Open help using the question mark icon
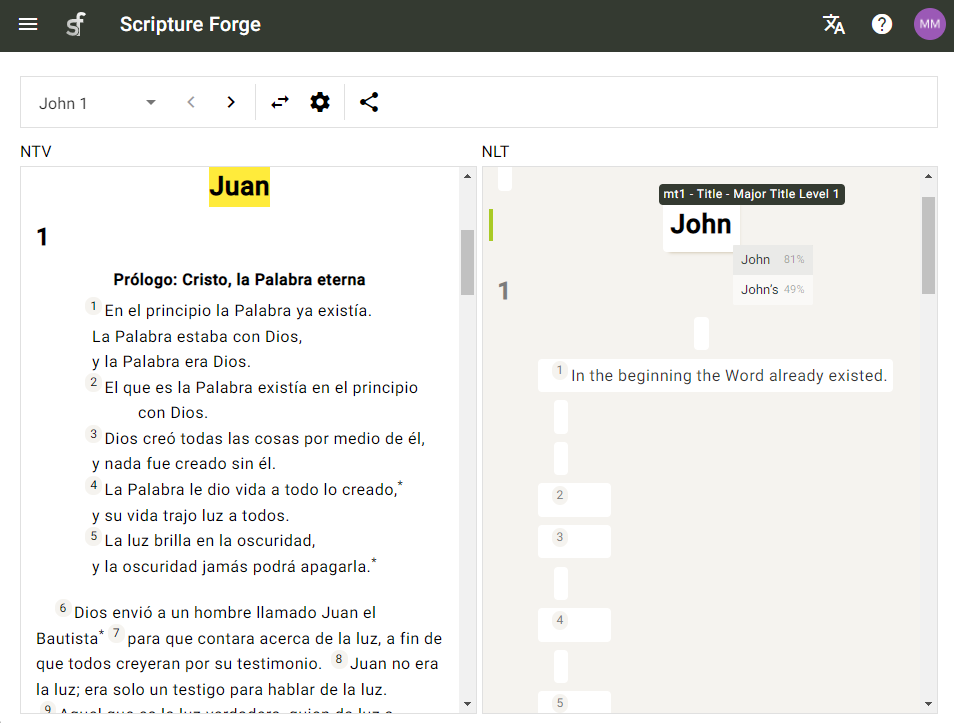 click(x=881, y=24)
